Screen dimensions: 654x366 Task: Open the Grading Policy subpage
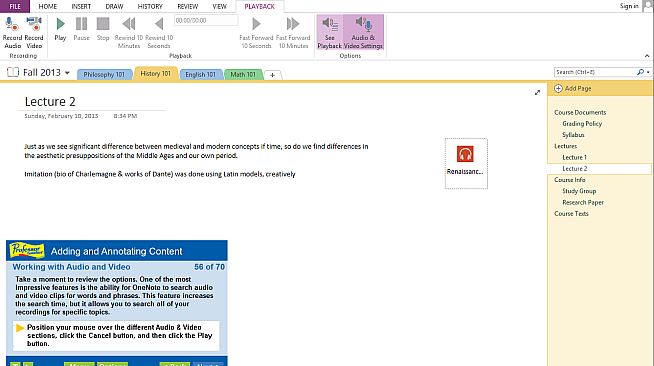click(x=582, y=124)
